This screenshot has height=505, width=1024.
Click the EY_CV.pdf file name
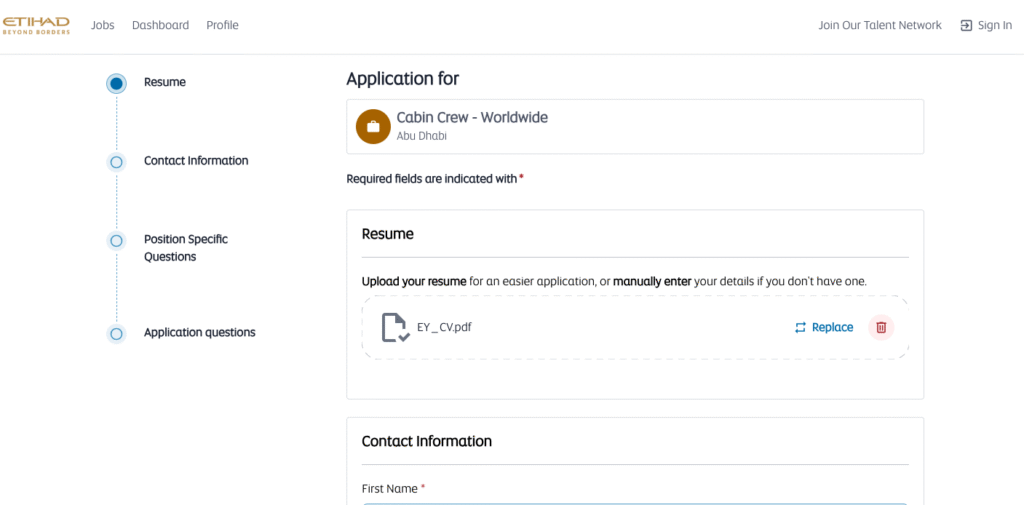pos(444,327)
